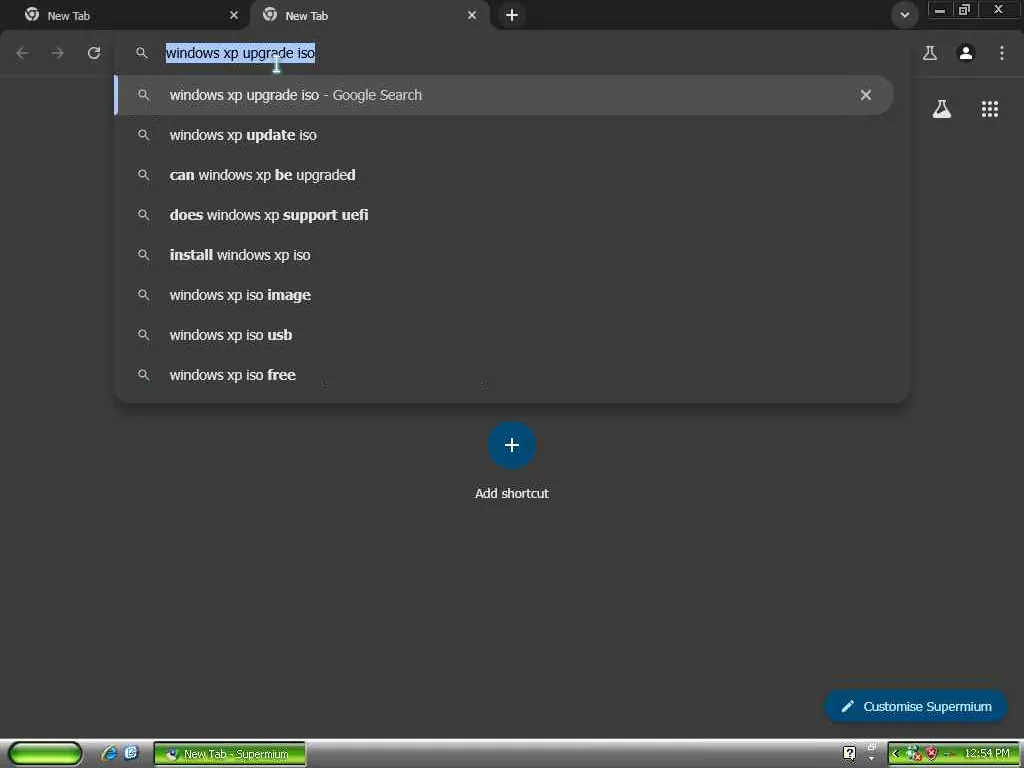Click the Customise Supermium button

tap(916, 707)
